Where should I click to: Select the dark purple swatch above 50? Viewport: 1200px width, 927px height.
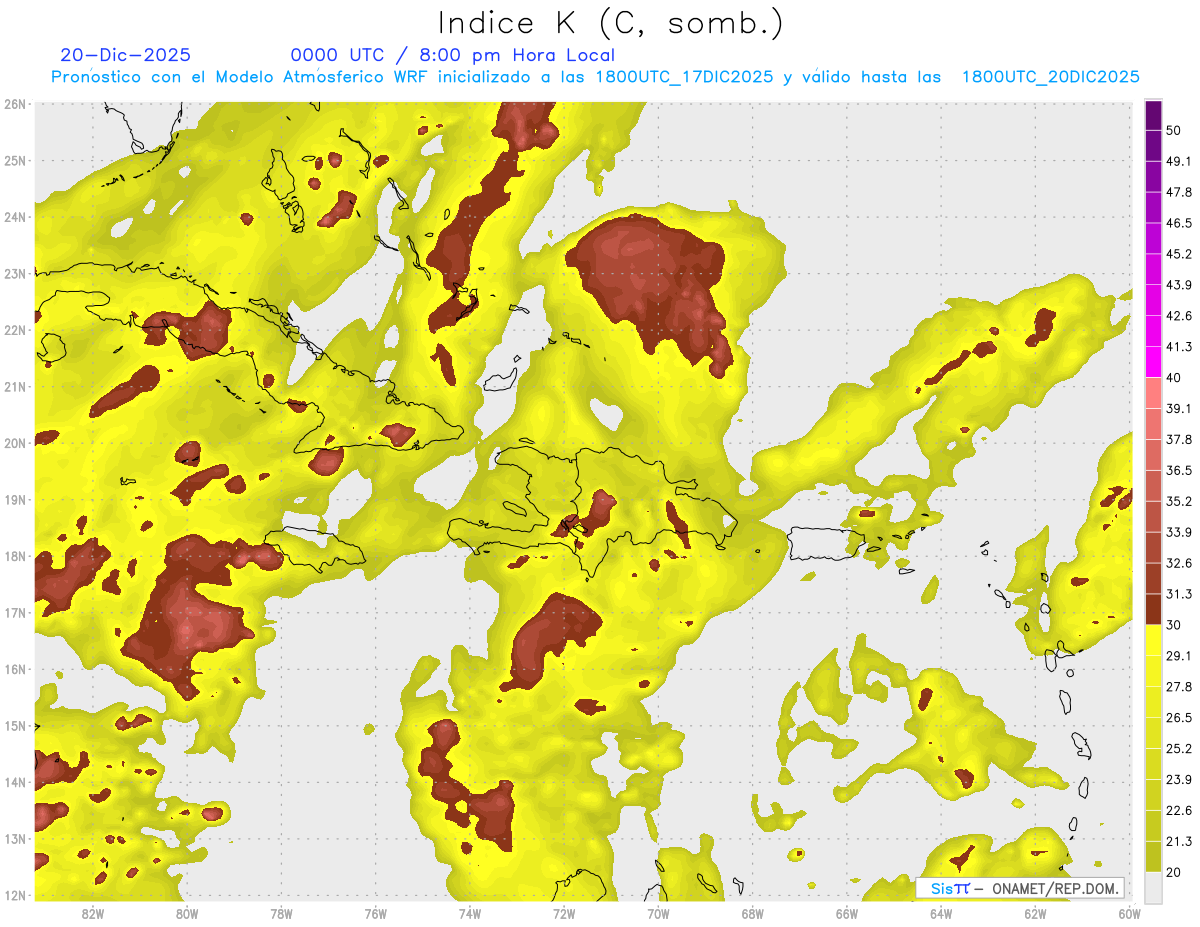(x=1153, y=115)
